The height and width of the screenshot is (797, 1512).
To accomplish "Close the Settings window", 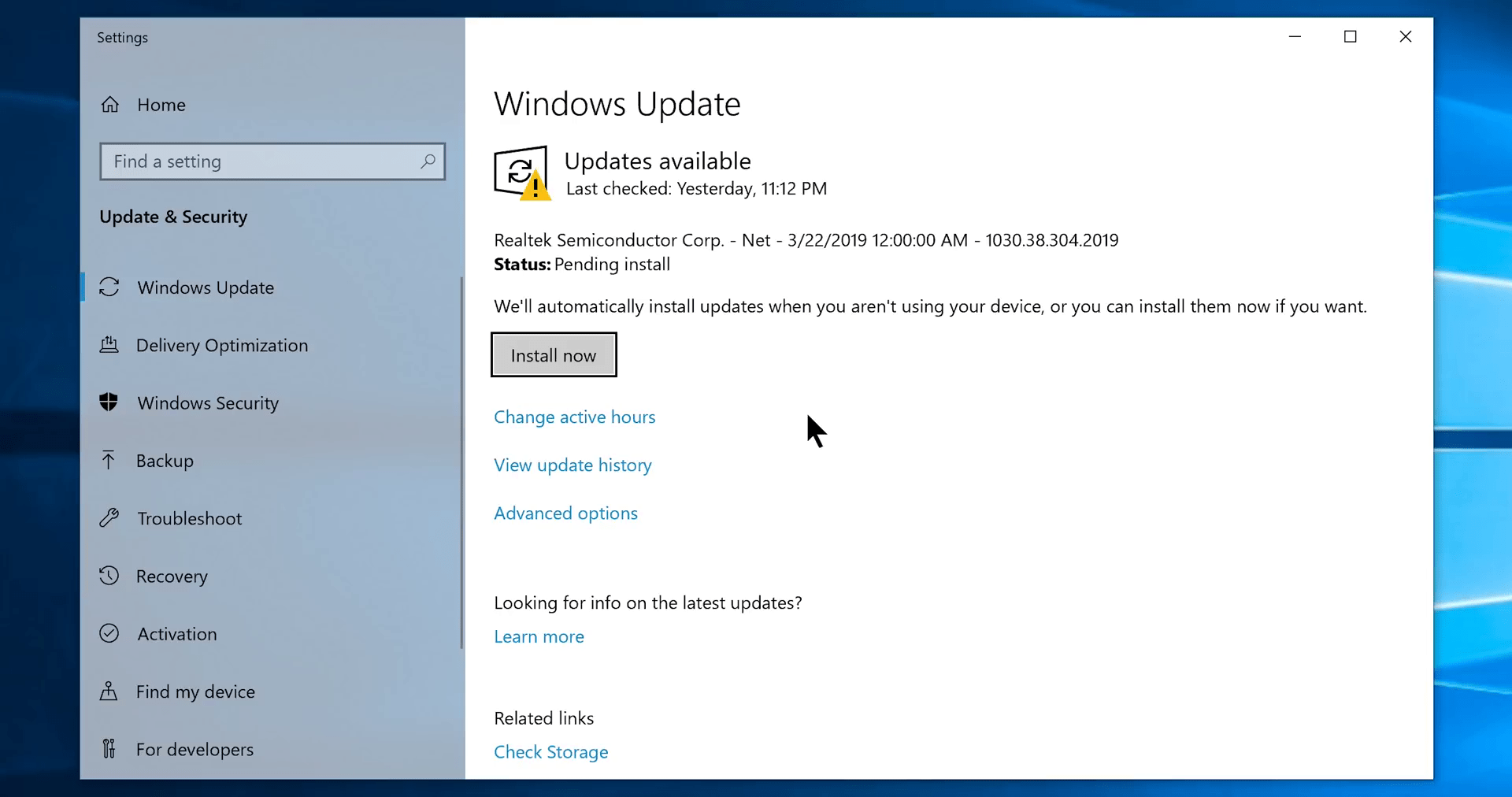I will 1405,36.
